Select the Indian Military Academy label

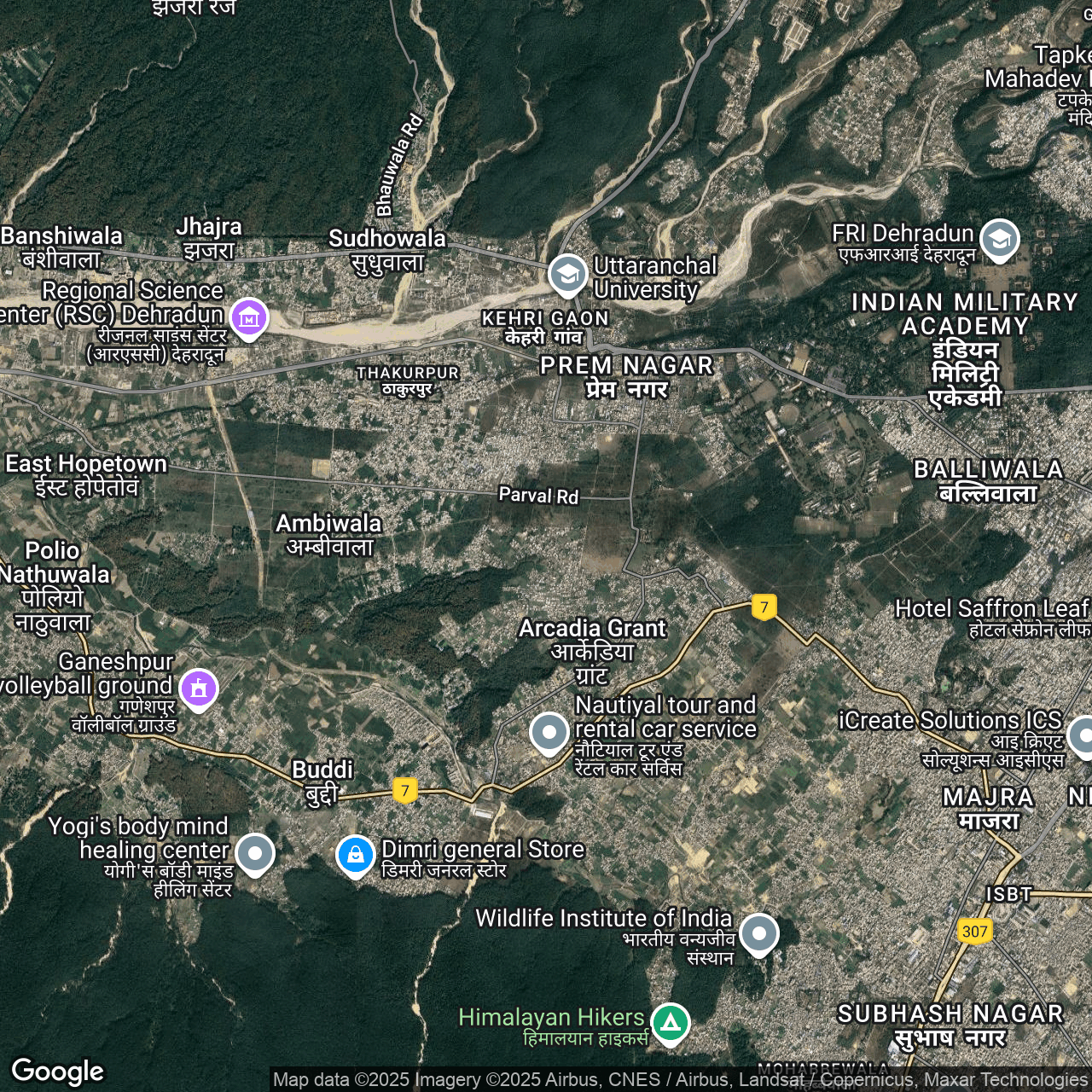(965, 348)
